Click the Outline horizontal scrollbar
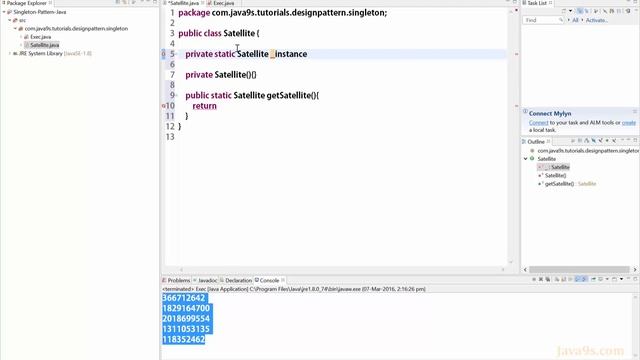The width and height of the screenshot is (640, 360). (x=579, y=269)
